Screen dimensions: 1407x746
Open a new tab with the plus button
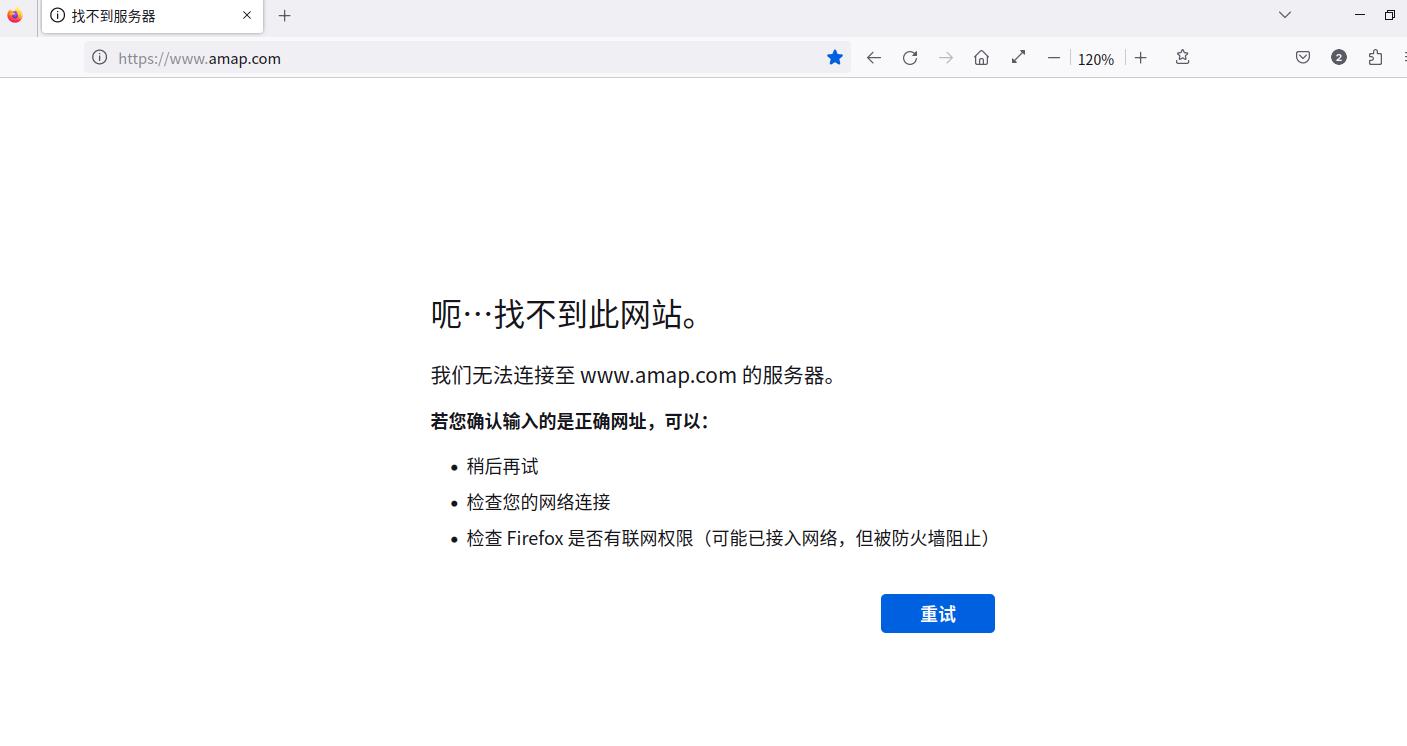[284, 16]
